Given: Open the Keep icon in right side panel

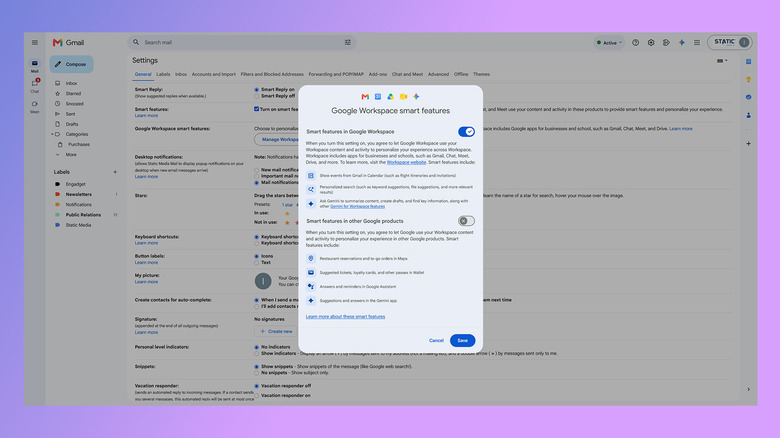Looking at the screenshot, I should 748,80.
